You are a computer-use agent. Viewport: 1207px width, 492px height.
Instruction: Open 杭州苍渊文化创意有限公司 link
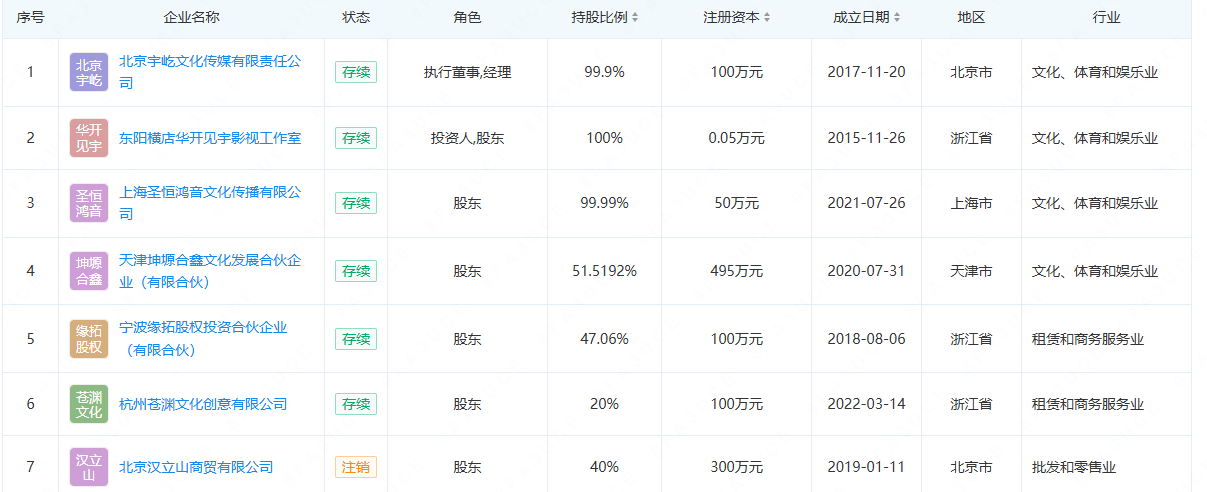coord(203,404)
